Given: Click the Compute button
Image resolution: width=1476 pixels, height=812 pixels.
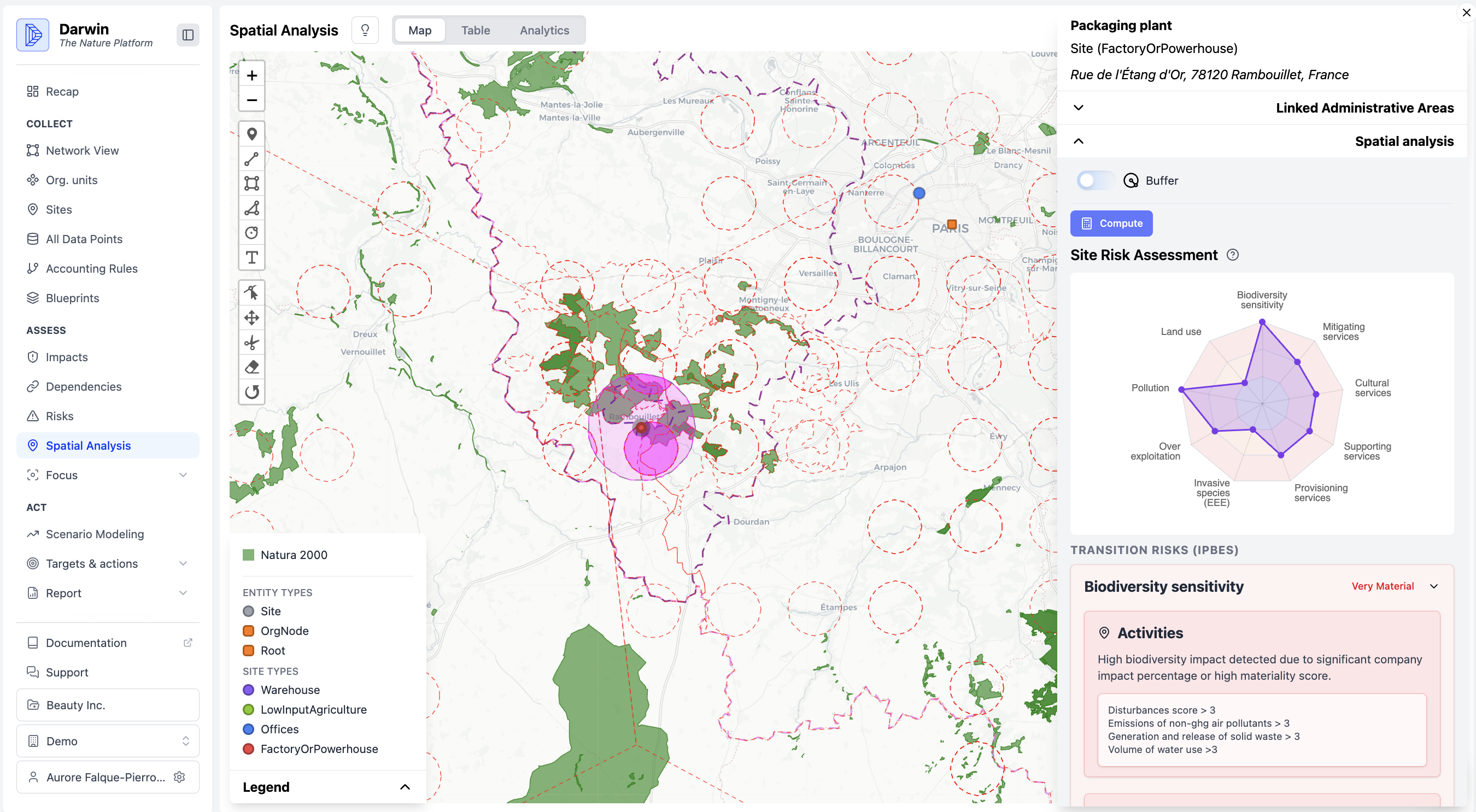Looking at the screenshot, I should [1110, 223].
